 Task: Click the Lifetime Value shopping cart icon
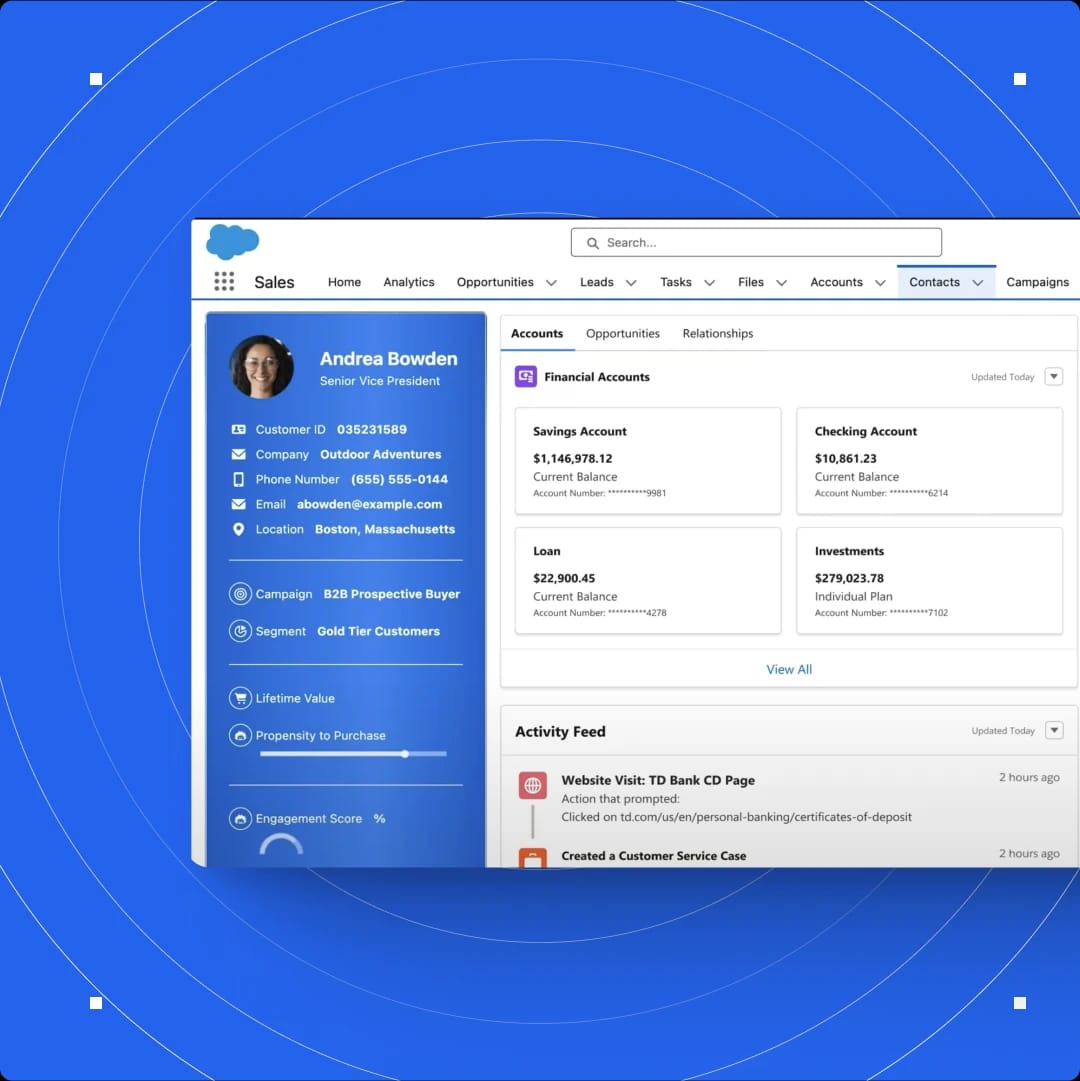click(241, 698)
